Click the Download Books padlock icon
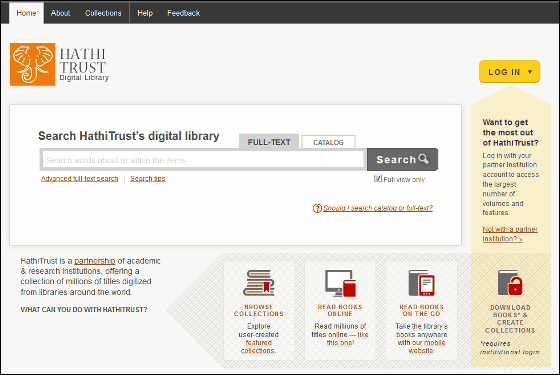Viewport: 560px width, 375px height. (x=510, y=282)
